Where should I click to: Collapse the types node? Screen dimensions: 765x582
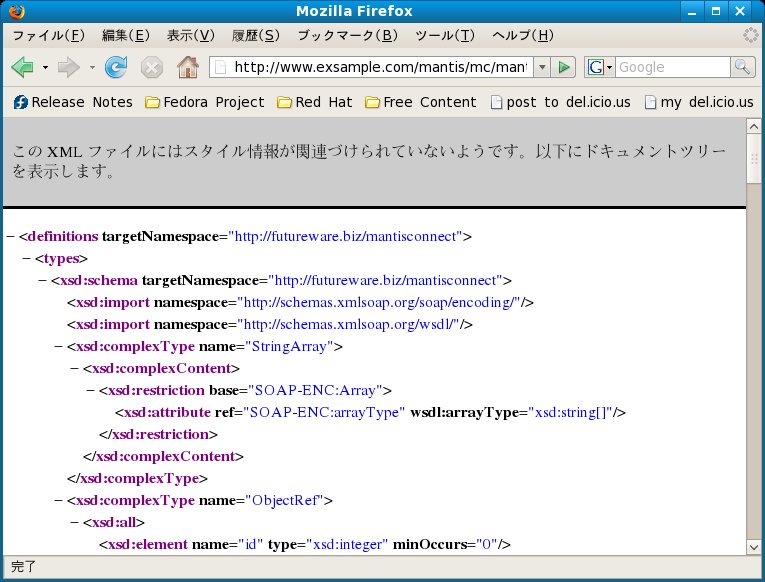tap(27, 259)
